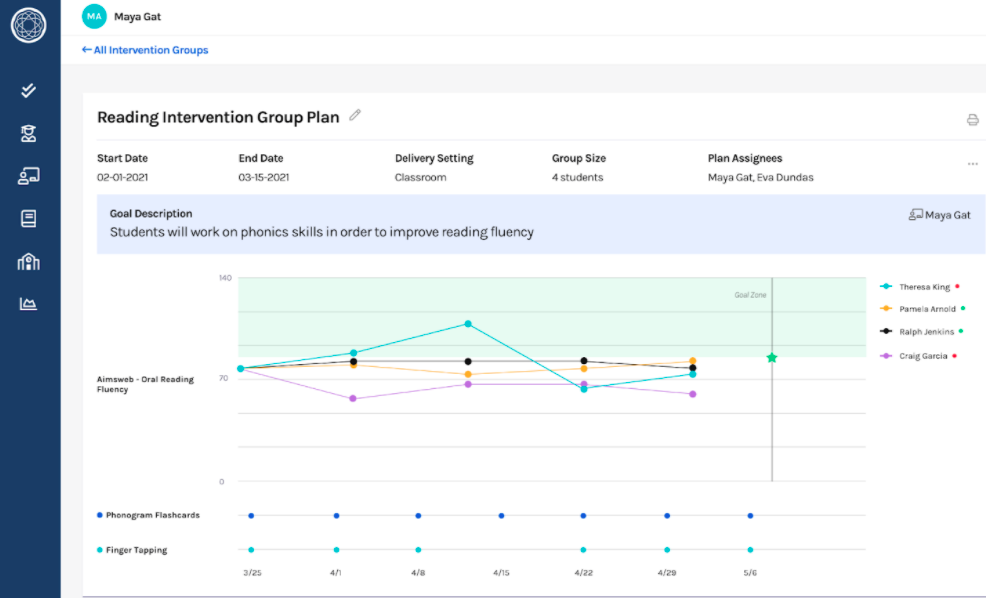
Task: Select the green goal star on the chart
Action: coord(771,357)
